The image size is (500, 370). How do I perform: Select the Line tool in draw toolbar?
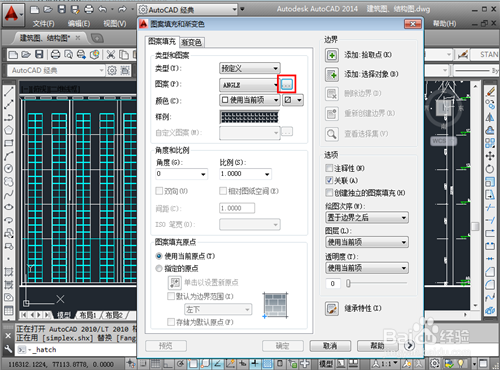click(9, 91)
